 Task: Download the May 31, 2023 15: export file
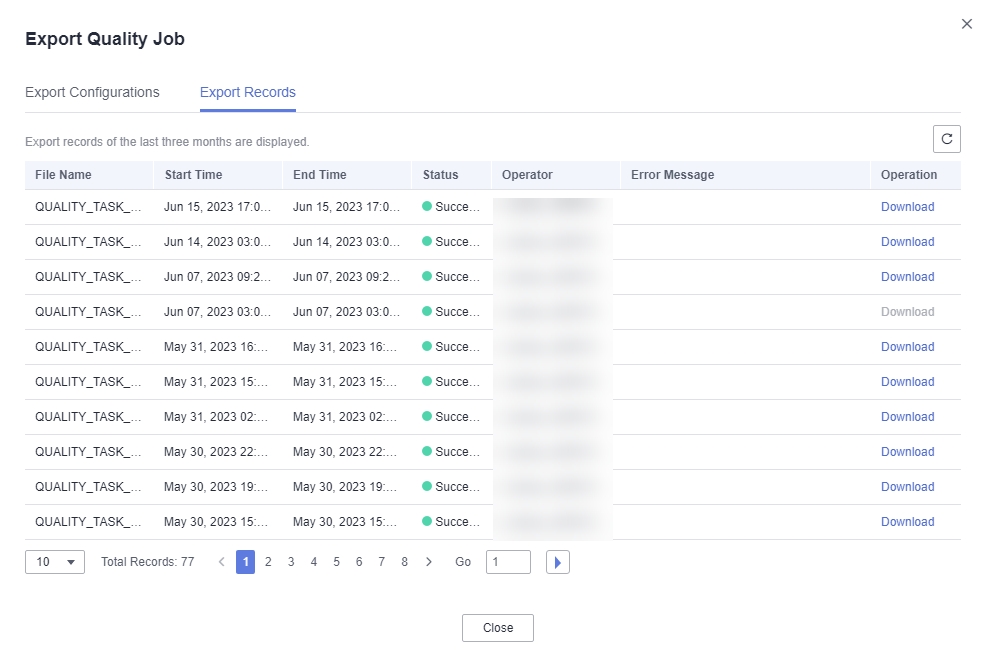point(907,382)
